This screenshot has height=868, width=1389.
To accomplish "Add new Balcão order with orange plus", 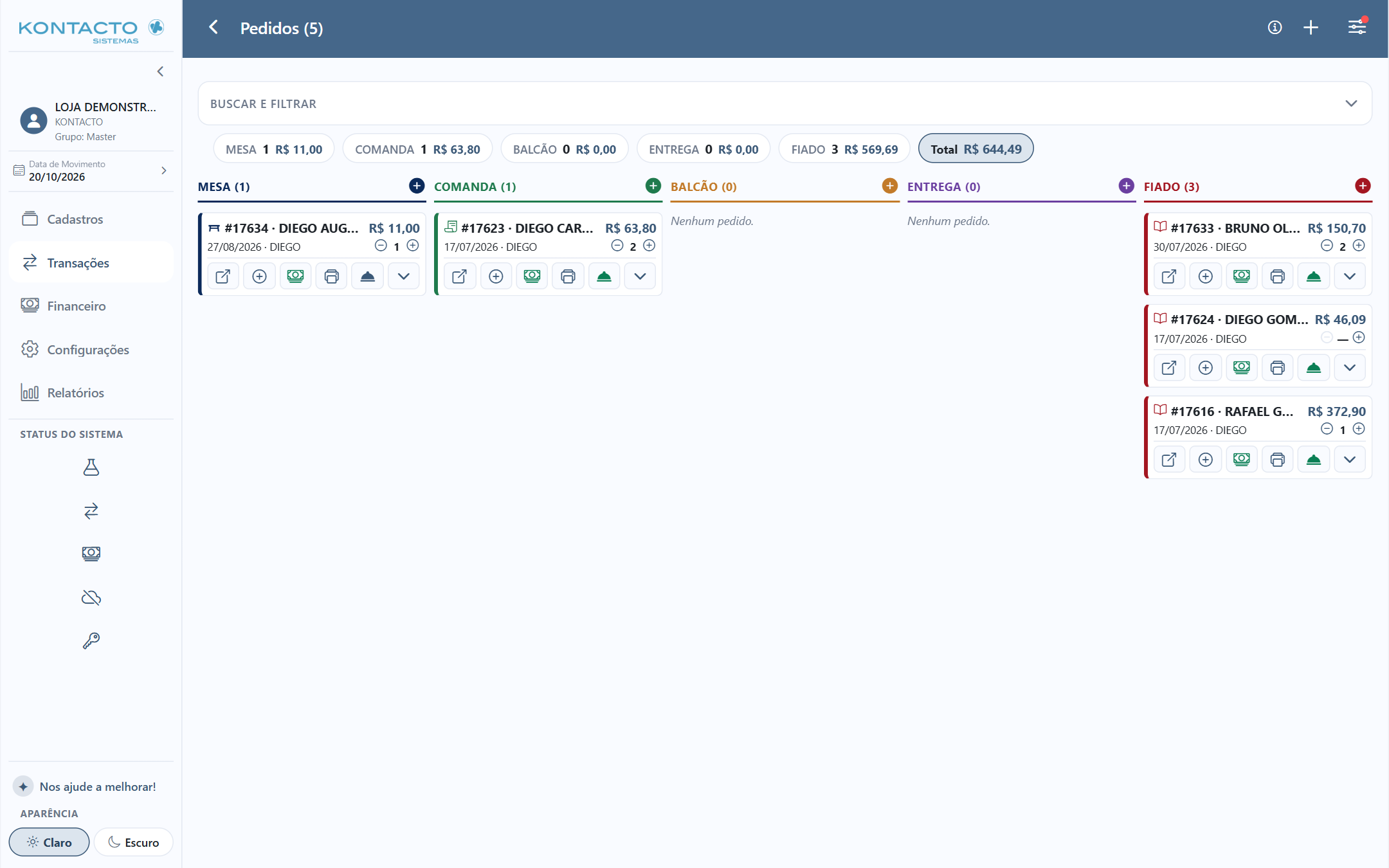I will pyautogui.click(x=889, y=186).
